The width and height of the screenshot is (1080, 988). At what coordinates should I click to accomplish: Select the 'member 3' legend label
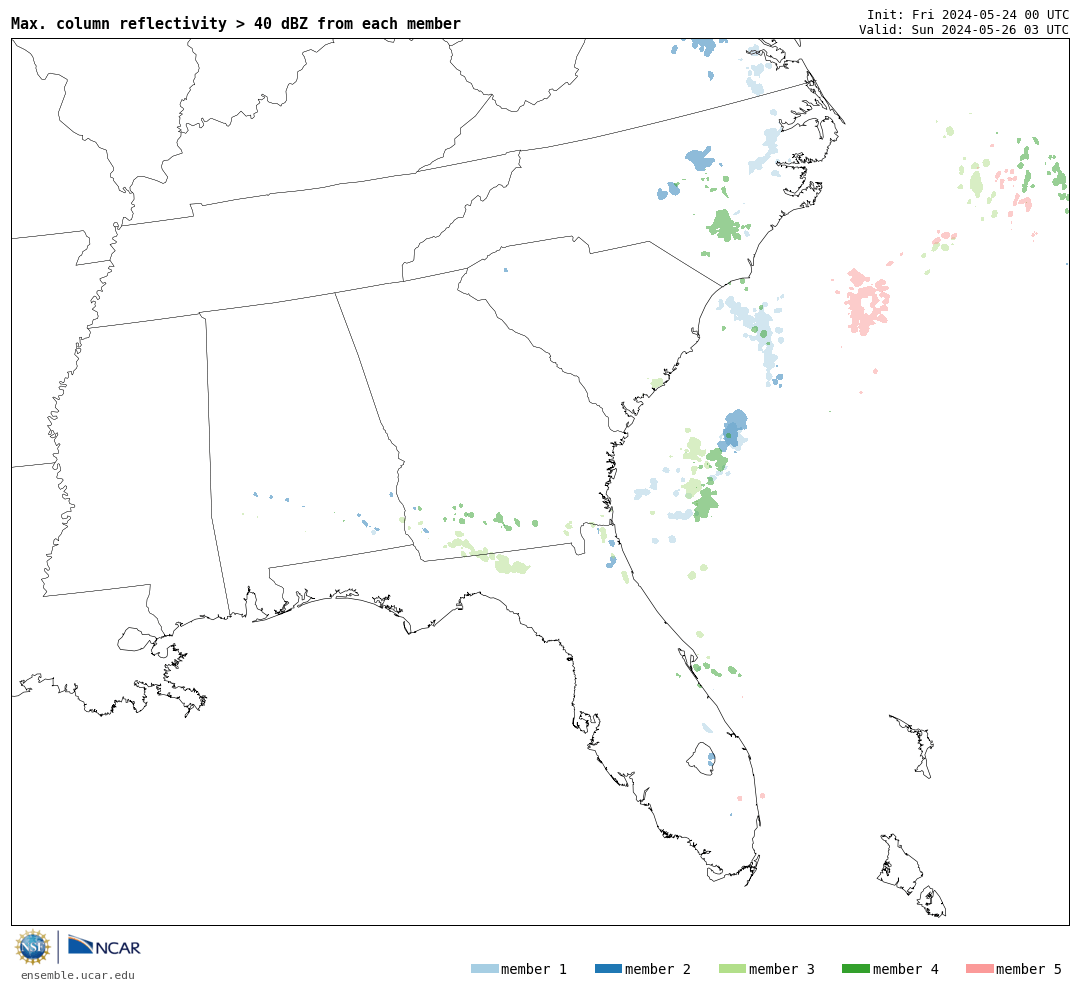tap(782, 969)
